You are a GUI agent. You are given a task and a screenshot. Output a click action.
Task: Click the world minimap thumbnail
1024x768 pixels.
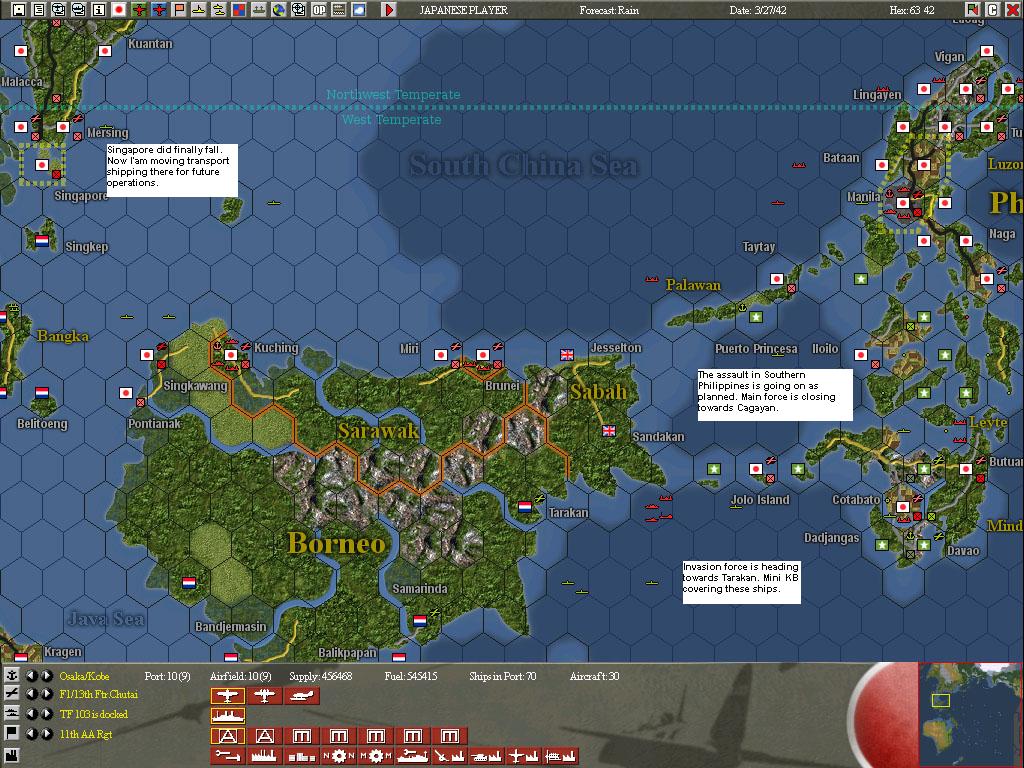pyautogui.click(x=970, y=714)
